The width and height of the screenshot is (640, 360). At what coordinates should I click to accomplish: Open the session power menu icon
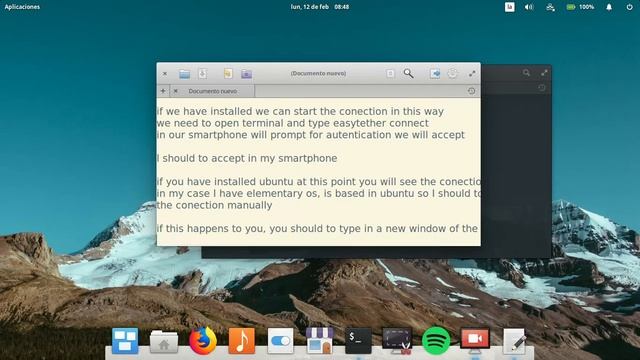tap(629, 7)
